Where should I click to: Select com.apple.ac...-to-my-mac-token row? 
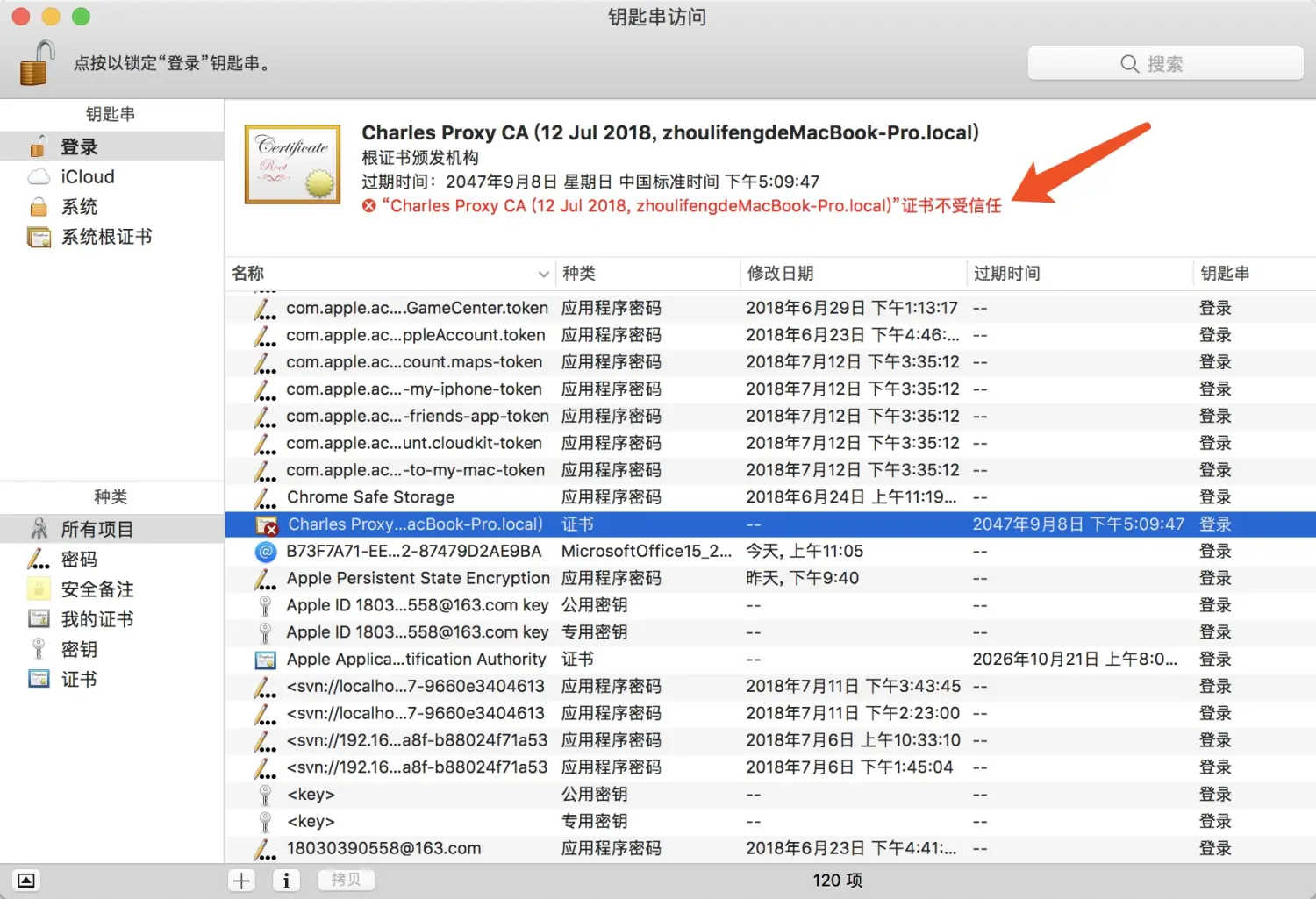[x=770, y=470]
